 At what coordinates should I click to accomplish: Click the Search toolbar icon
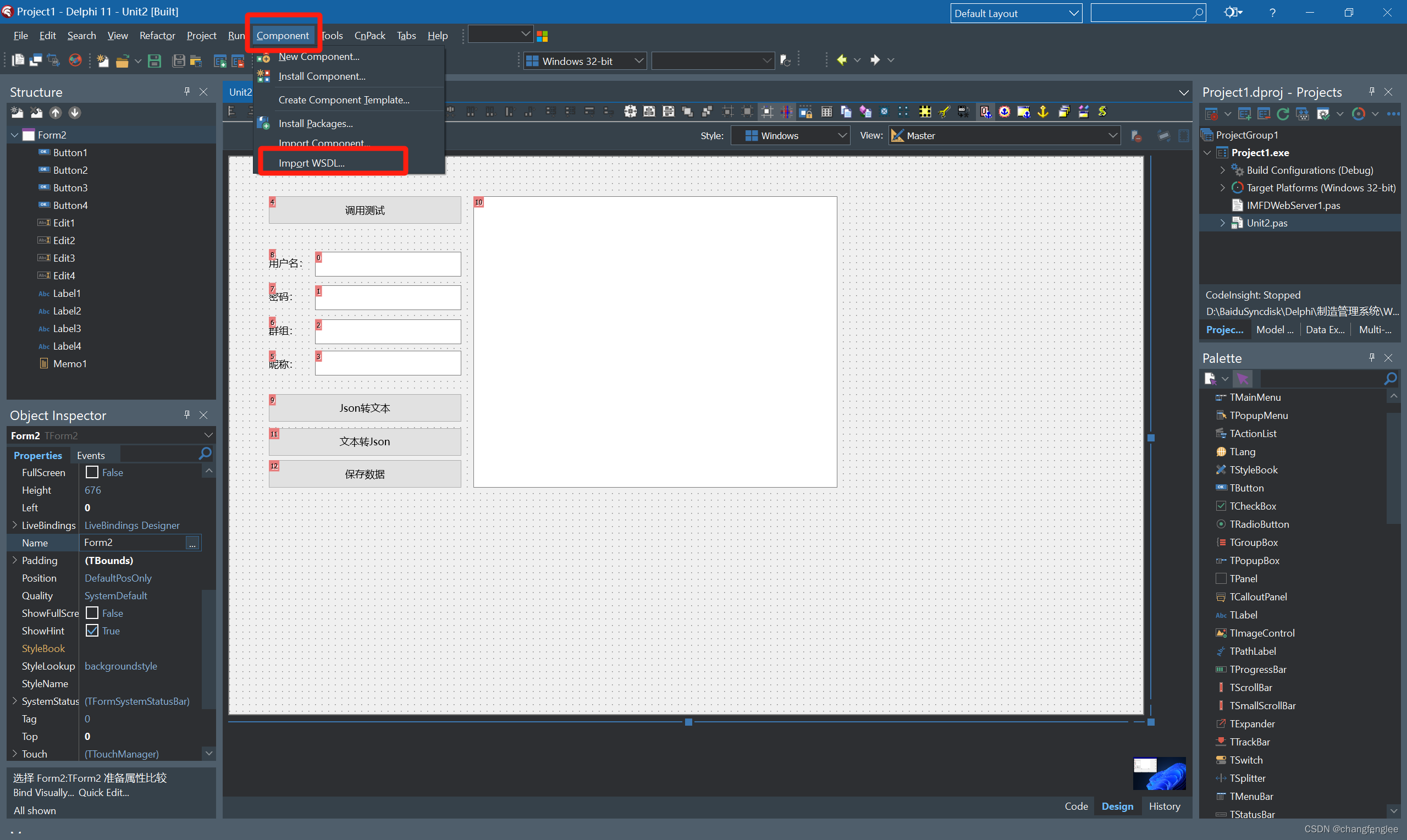click(x=1198, y=12)
